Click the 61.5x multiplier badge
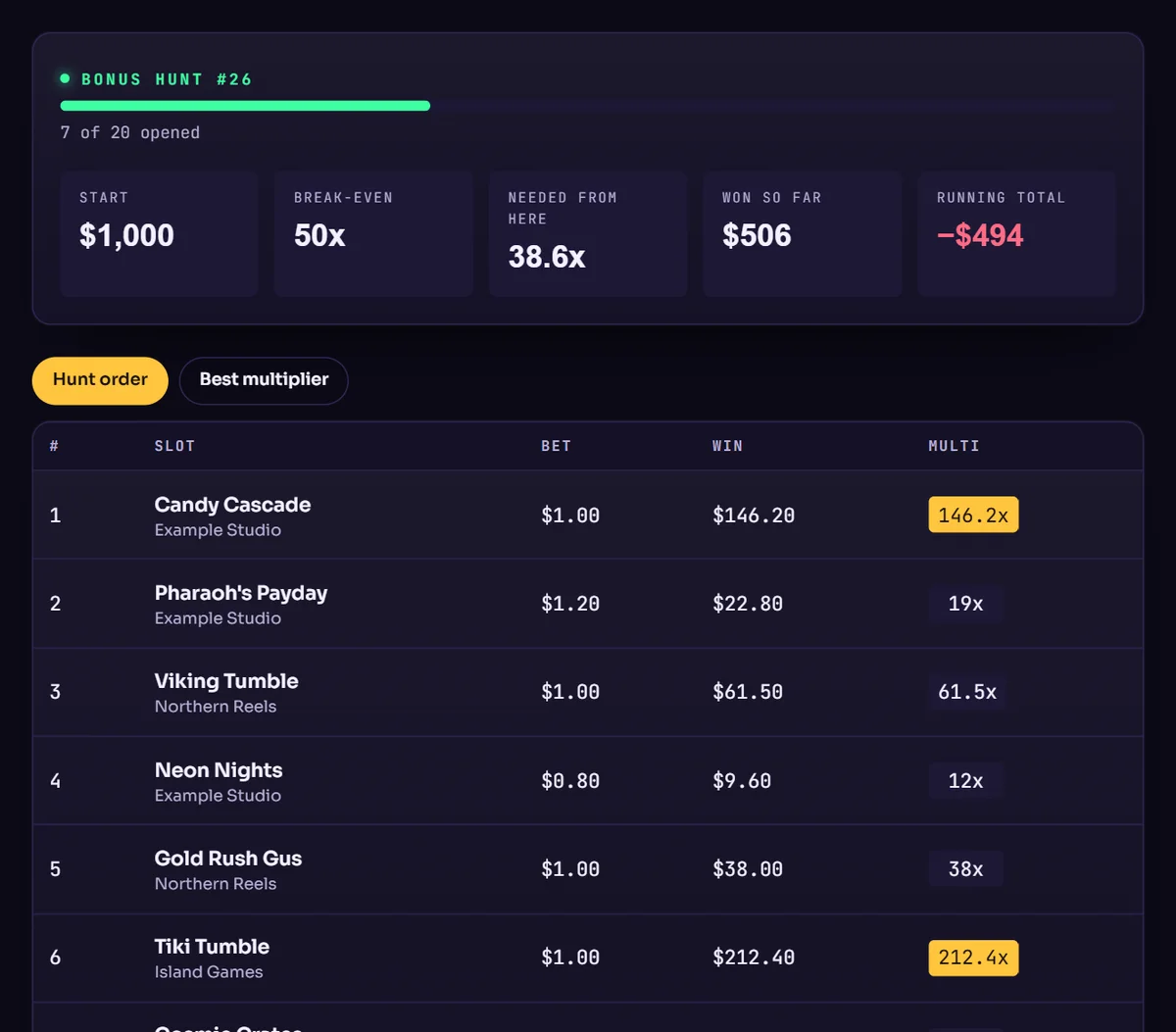Viewport: 1176px width, 1032px height. (x=967, y=692)
